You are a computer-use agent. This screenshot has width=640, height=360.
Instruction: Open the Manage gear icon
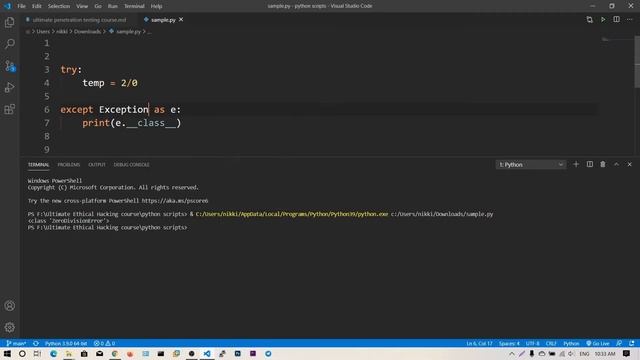pos(10,327)
